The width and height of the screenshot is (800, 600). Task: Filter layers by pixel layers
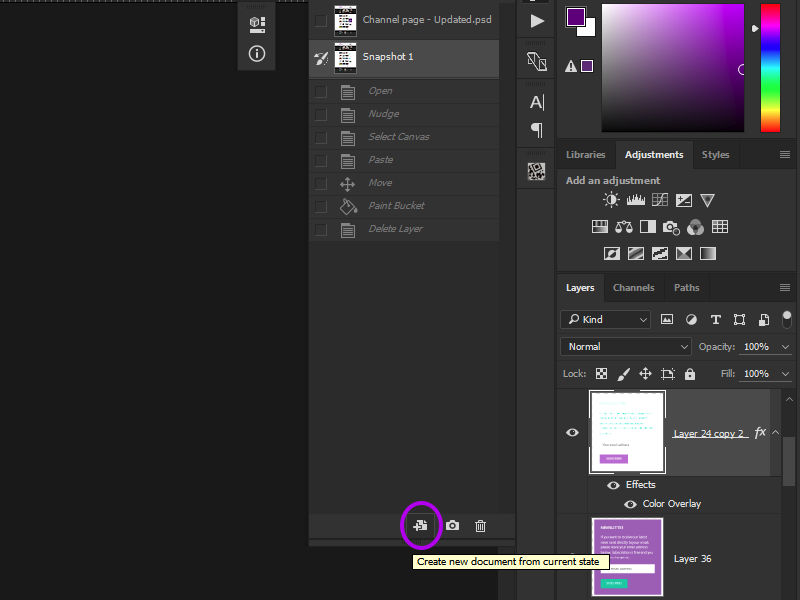667,319
